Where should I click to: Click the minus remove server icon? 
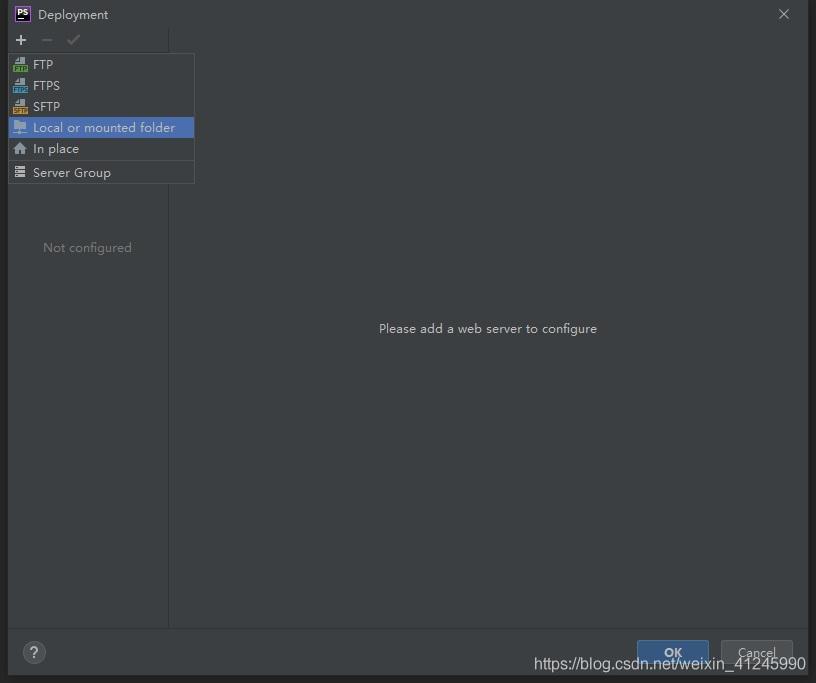coord(47,40)
